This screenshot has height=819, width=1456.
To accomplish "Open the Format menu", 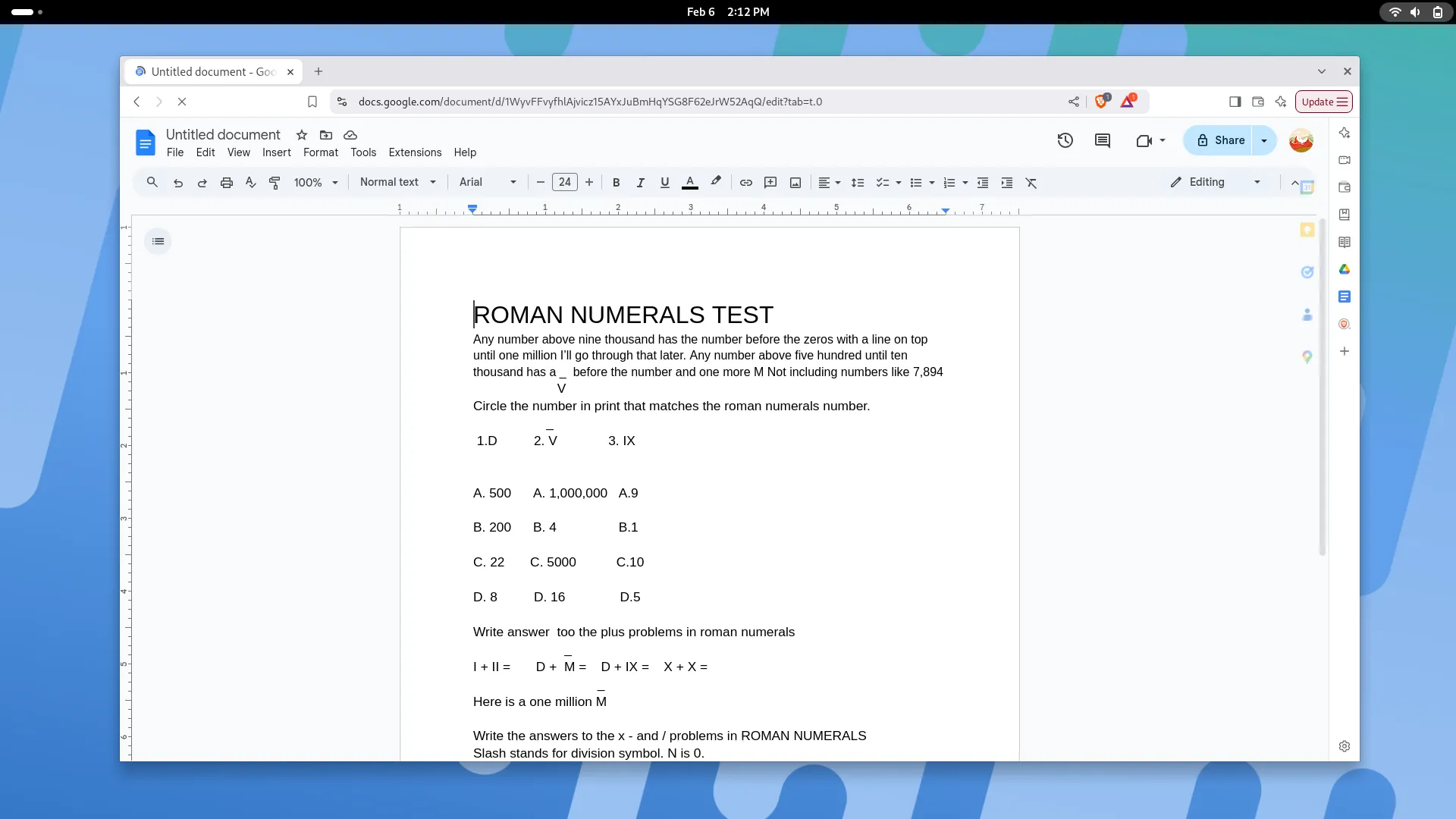I will pyautogui.click(x=321, y=152).
